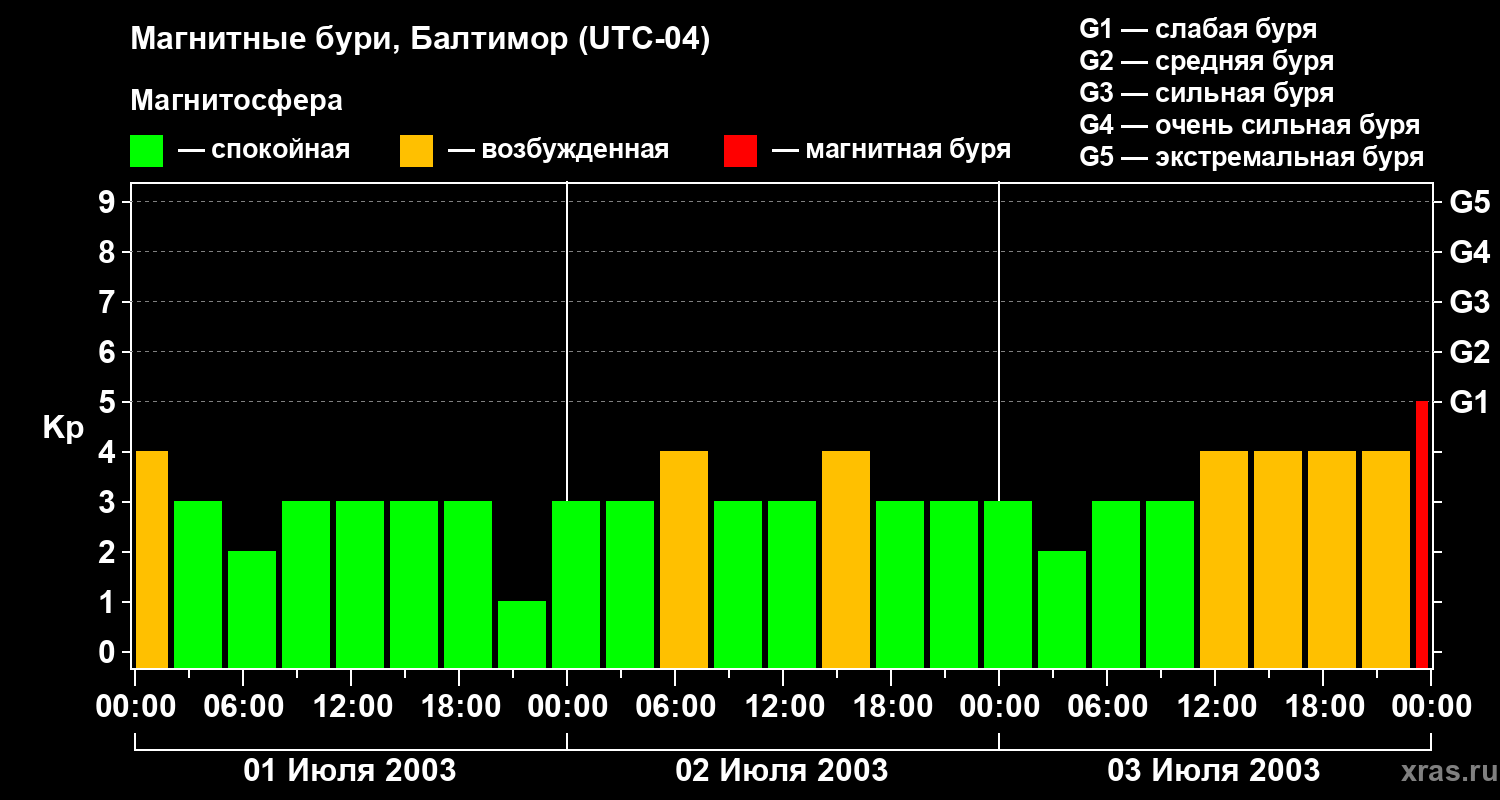This screenshot has width=1500, height=800.
Task: Click the '03 Июля 2003' date label
Action: [1214, 771]
